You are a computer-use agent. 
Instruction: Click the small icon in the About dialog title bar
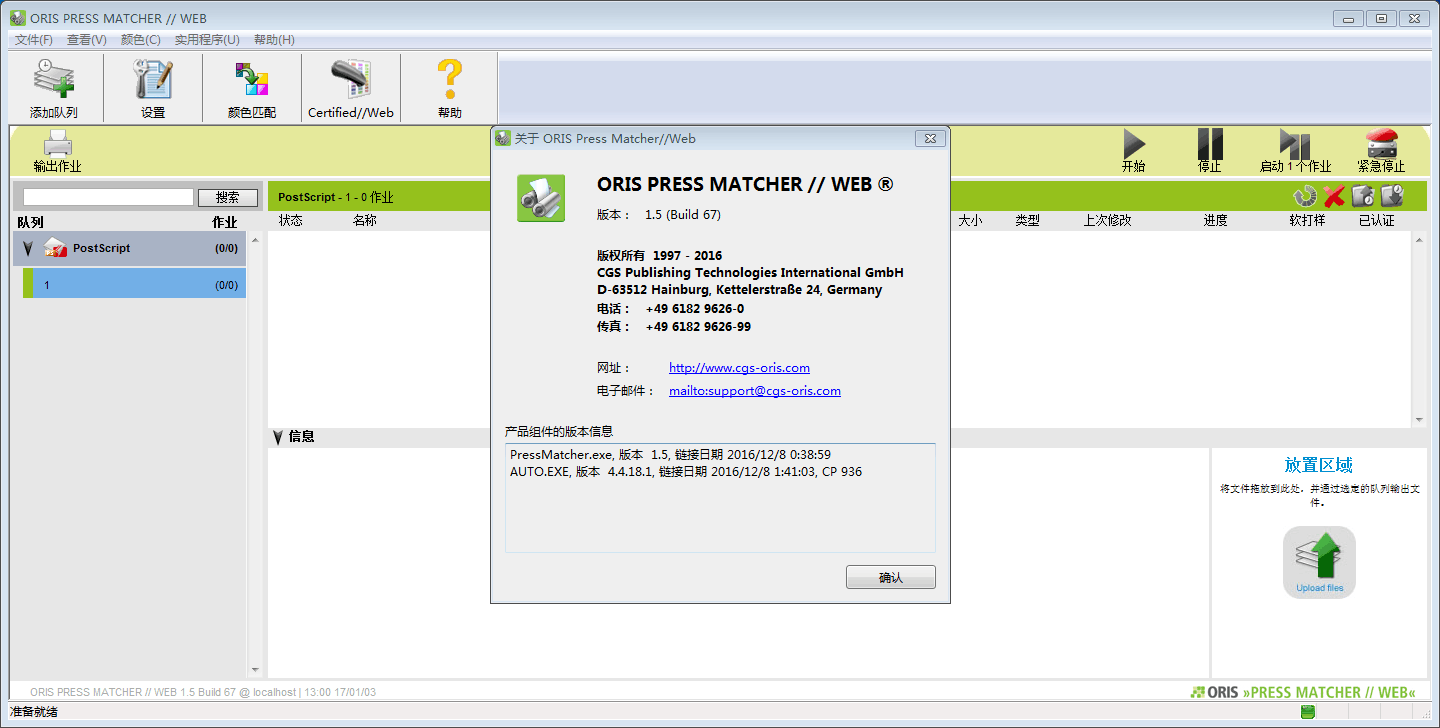[x=503, y=138]
